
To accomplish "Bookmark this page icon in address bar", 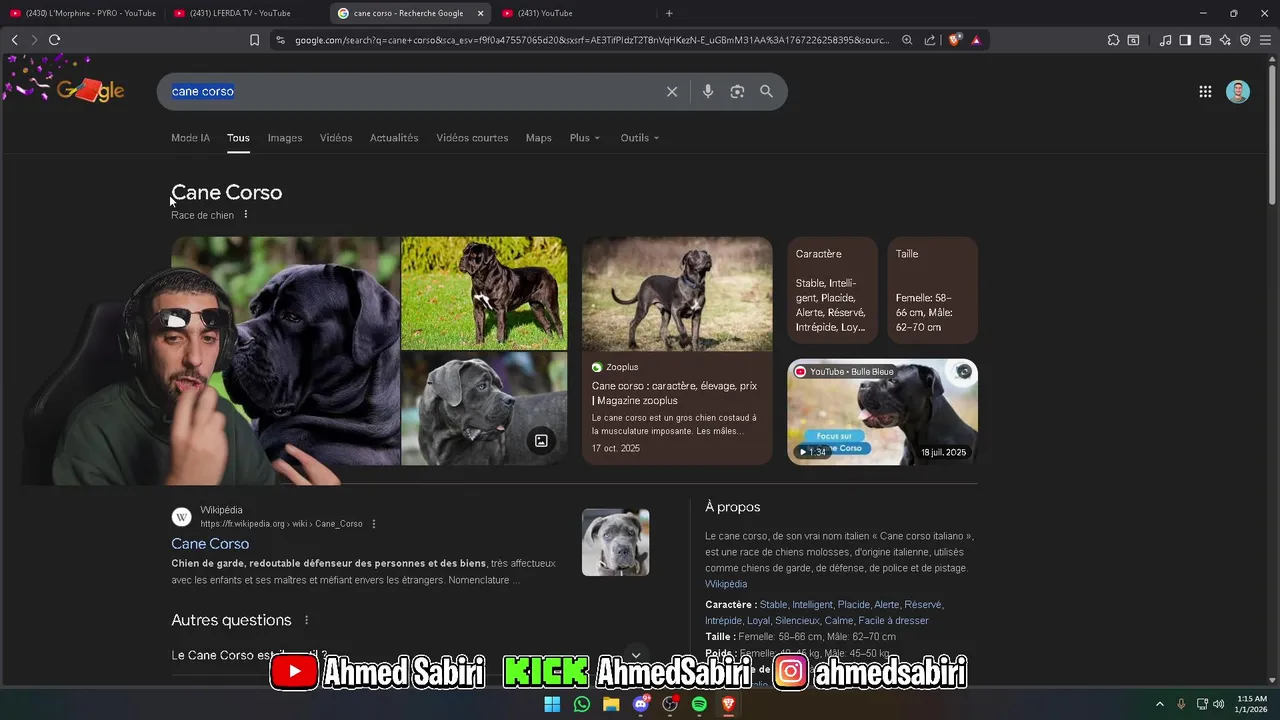I will 254,40.
